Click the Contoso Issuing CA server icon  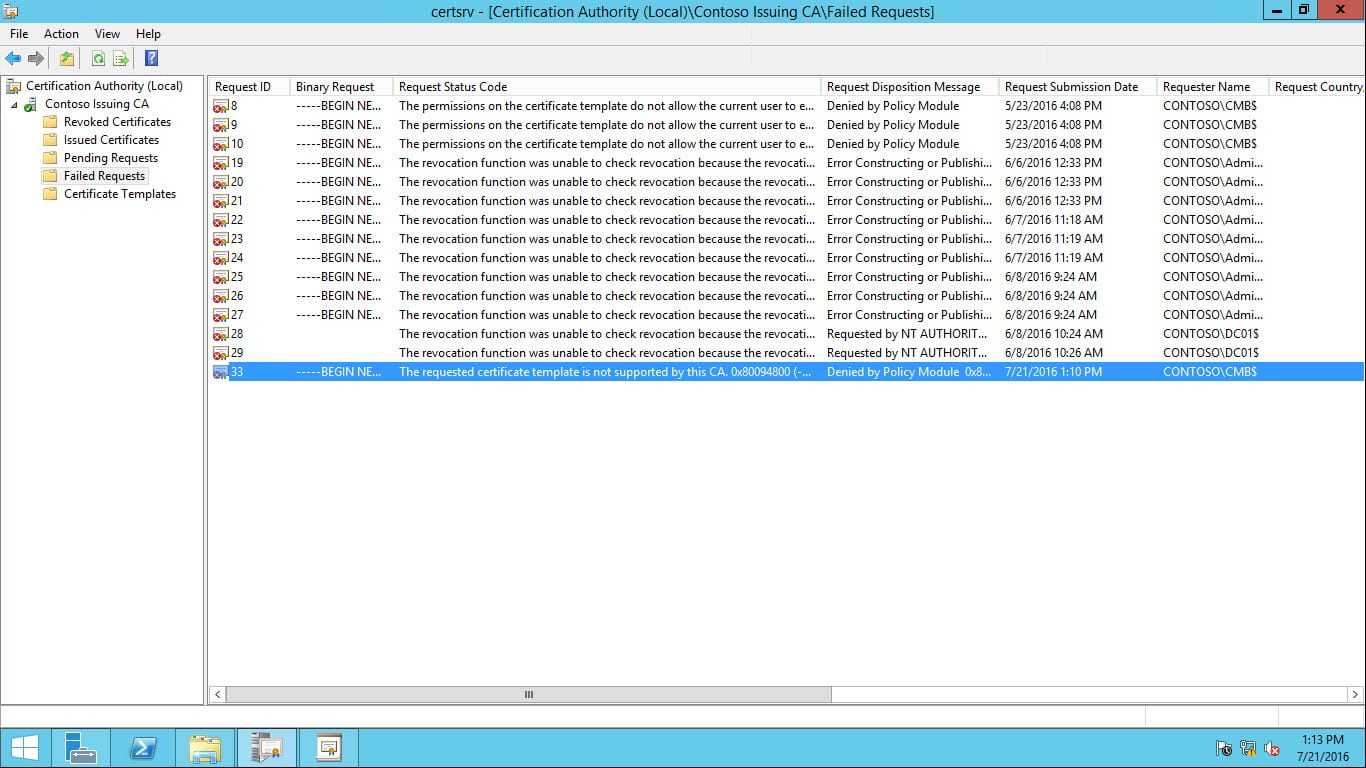tap(31, 104)
